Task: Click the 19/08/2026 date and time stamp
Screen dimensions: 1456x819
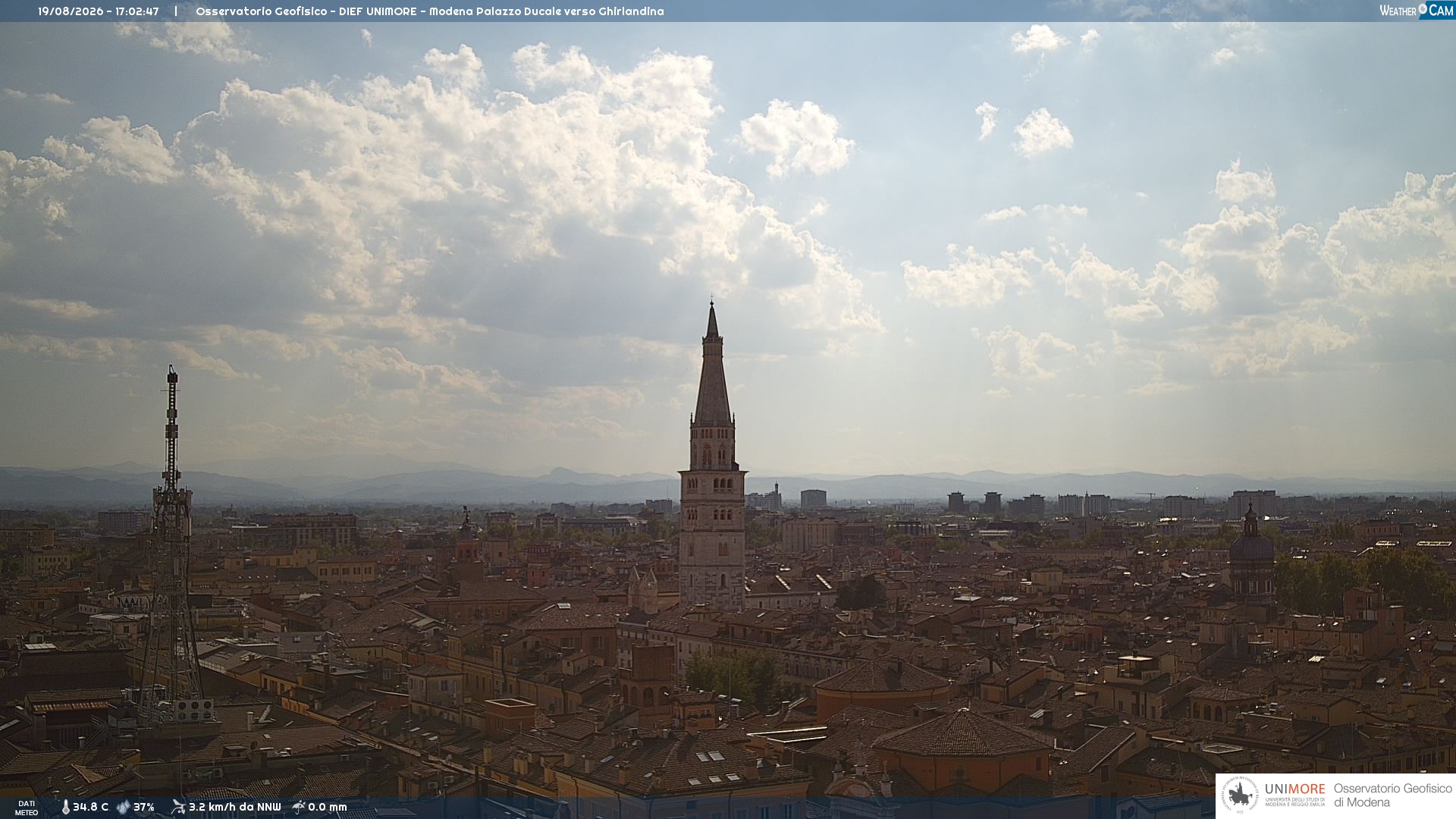Action: [x=99, y=11]
